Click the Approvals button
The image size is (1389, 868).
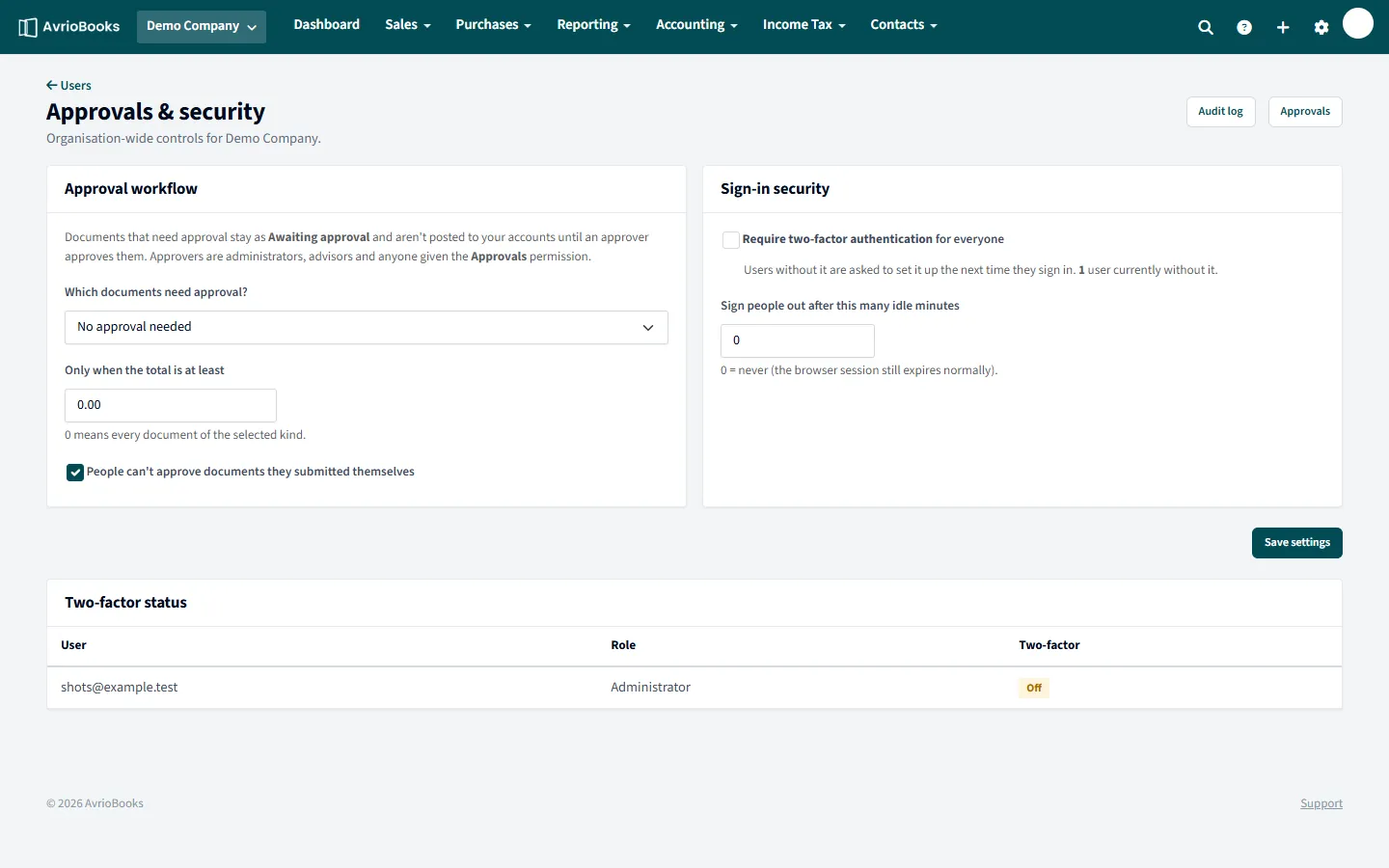1305,112
